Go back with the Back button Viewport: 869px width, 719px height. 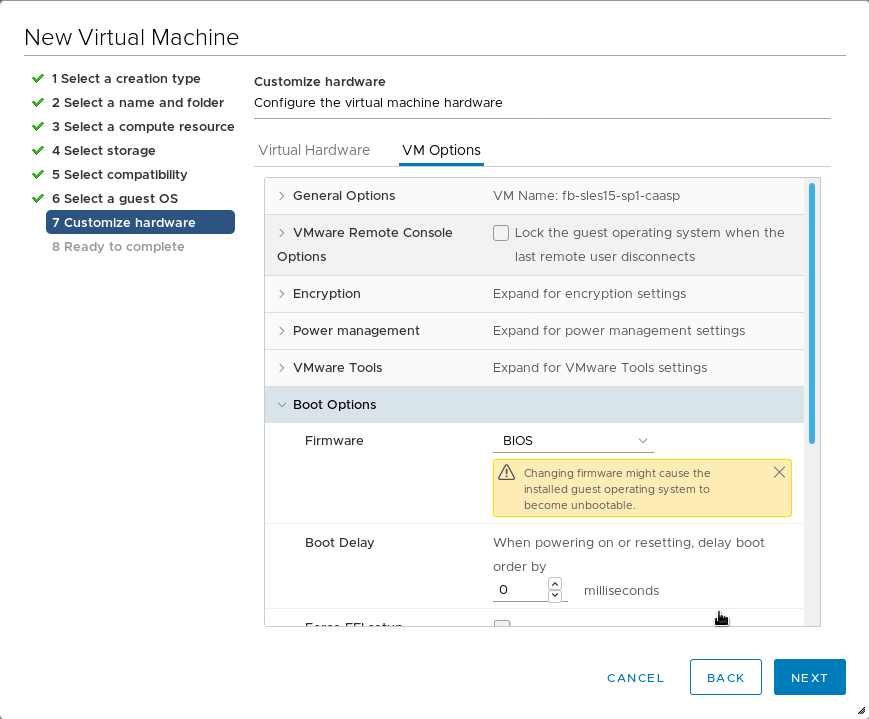pyautogui.click(x=725, y=677)
